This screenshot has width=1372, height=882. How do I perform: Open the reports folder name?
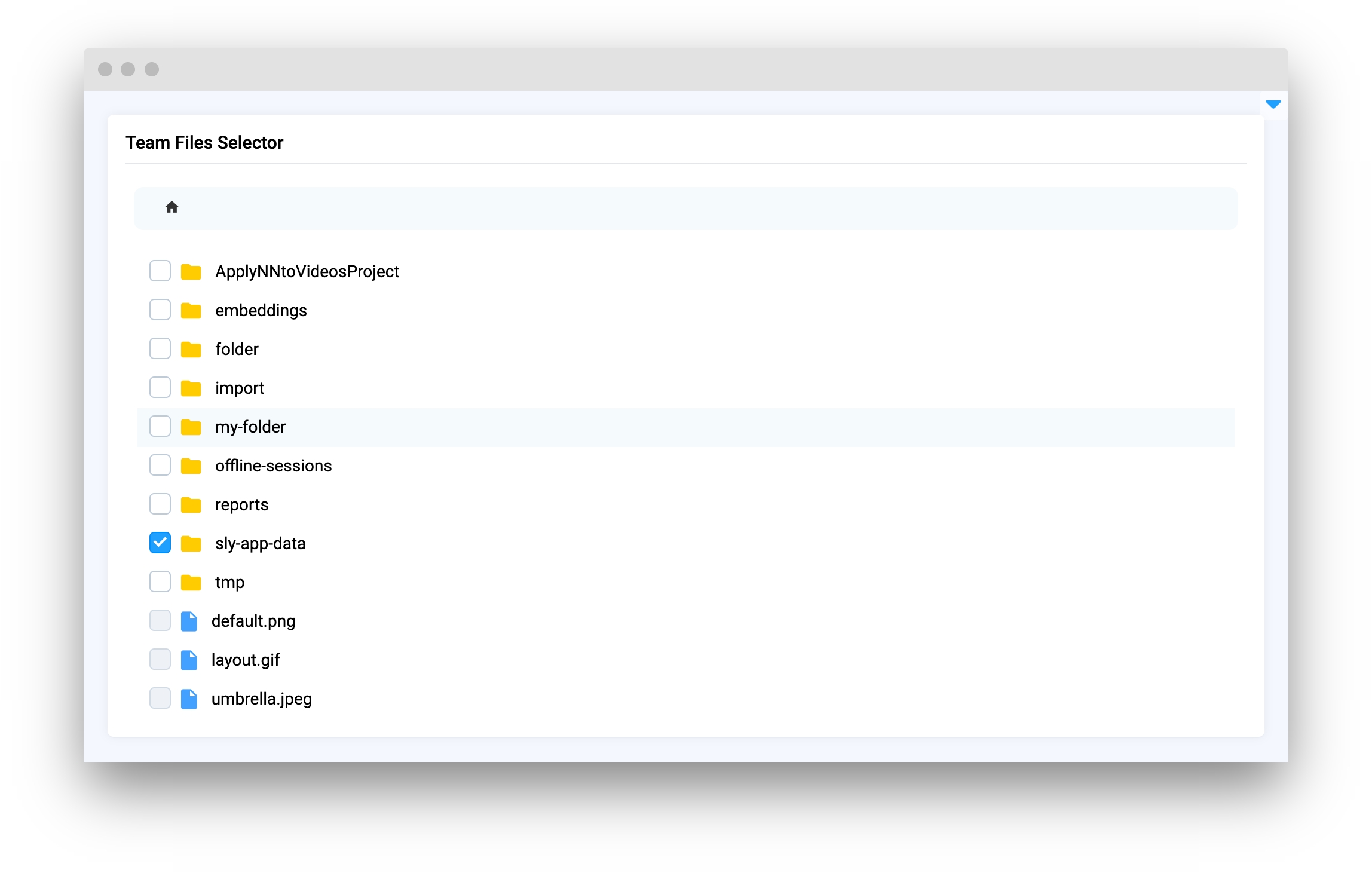[242, 505]
